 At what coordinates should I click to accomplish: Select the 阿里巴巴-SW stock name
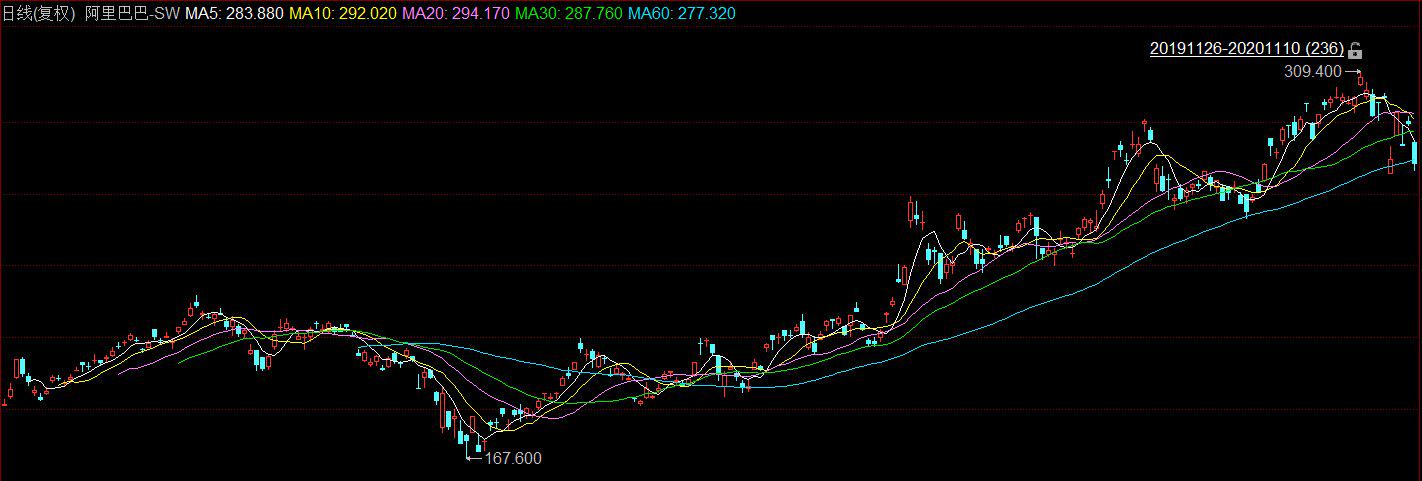coord(132,15)
